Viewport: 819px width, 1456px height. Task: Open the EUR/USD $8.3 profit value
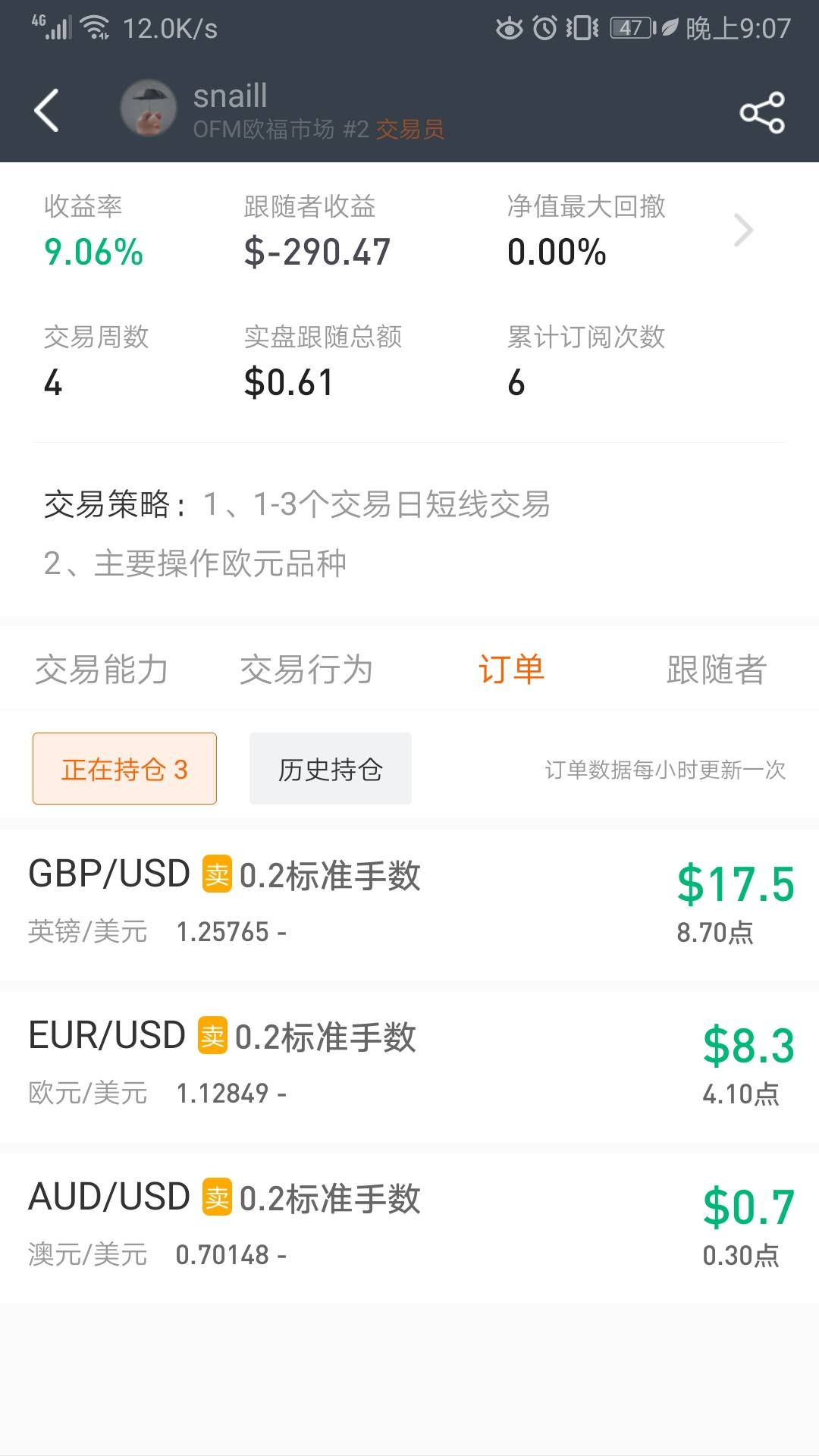(x=748, y=1046)
